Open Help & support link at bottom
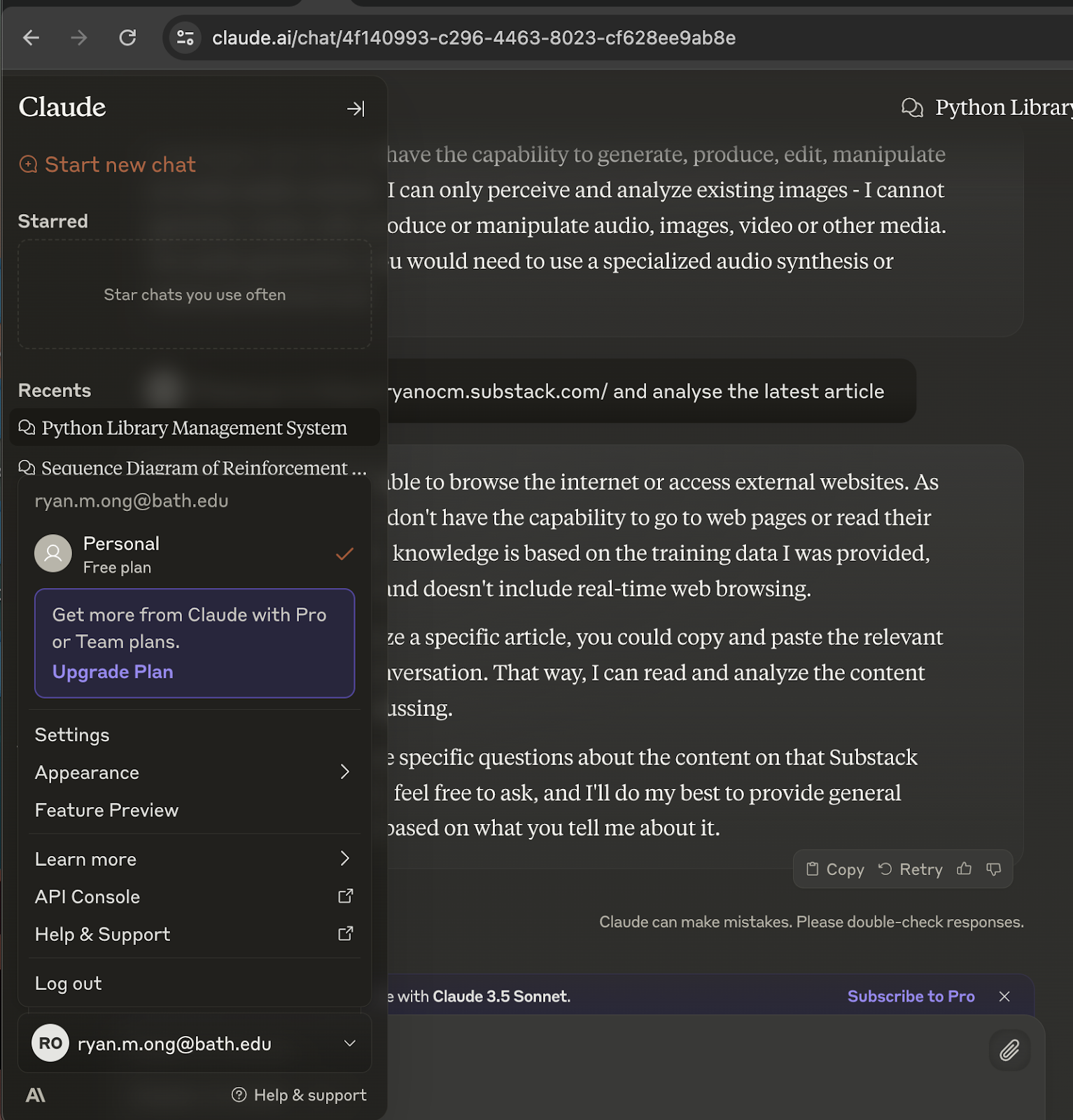The width and height of the screenshot is (1073, 1120). coord(300,1095)
